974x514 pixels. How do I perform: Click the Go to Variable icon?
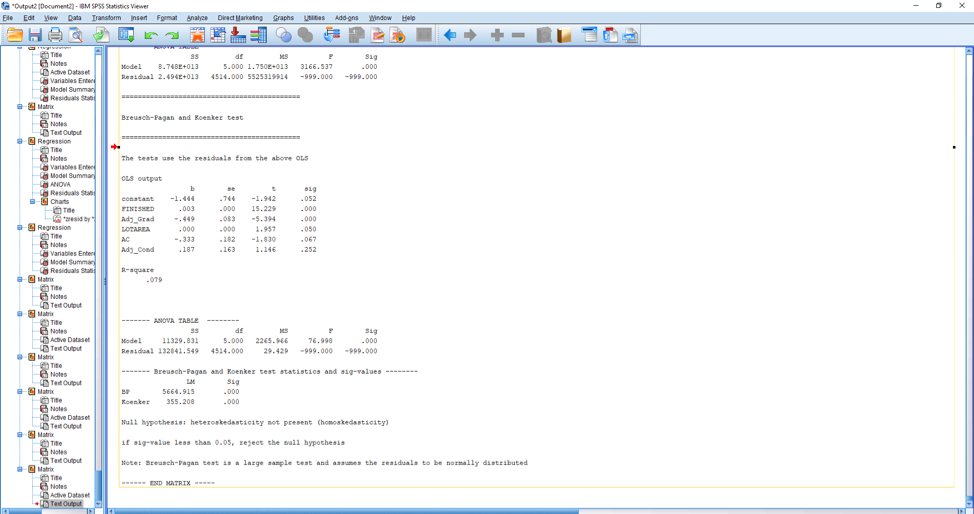click(x=238, y=35)
